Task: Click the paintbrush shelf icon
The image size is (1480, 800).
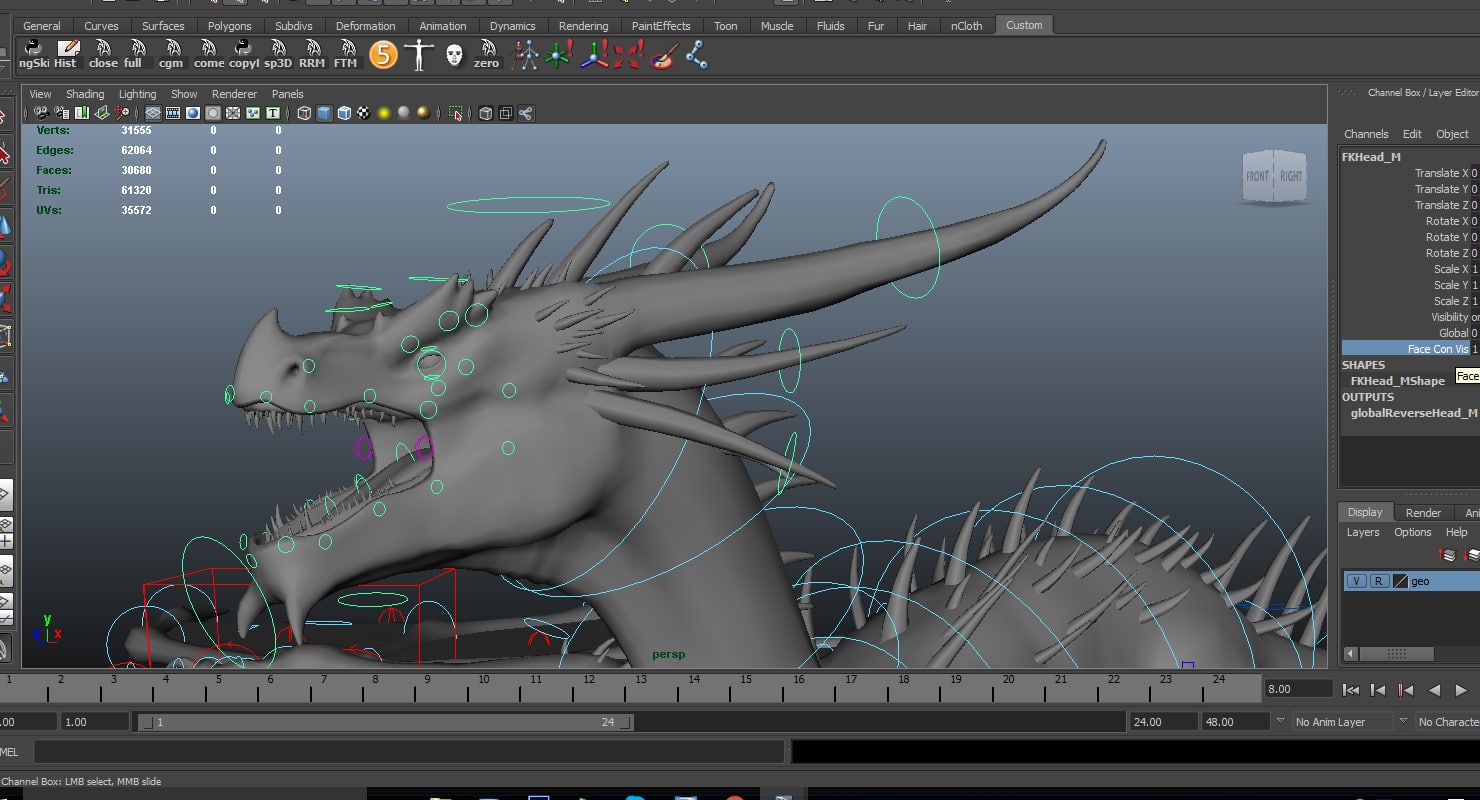Action: [x=662, y=54]
